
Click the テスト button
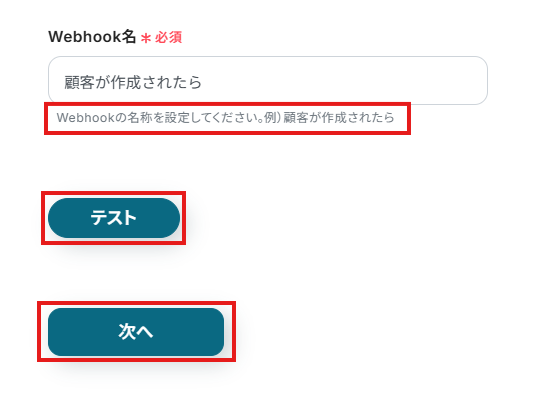[x=114, y=218]
